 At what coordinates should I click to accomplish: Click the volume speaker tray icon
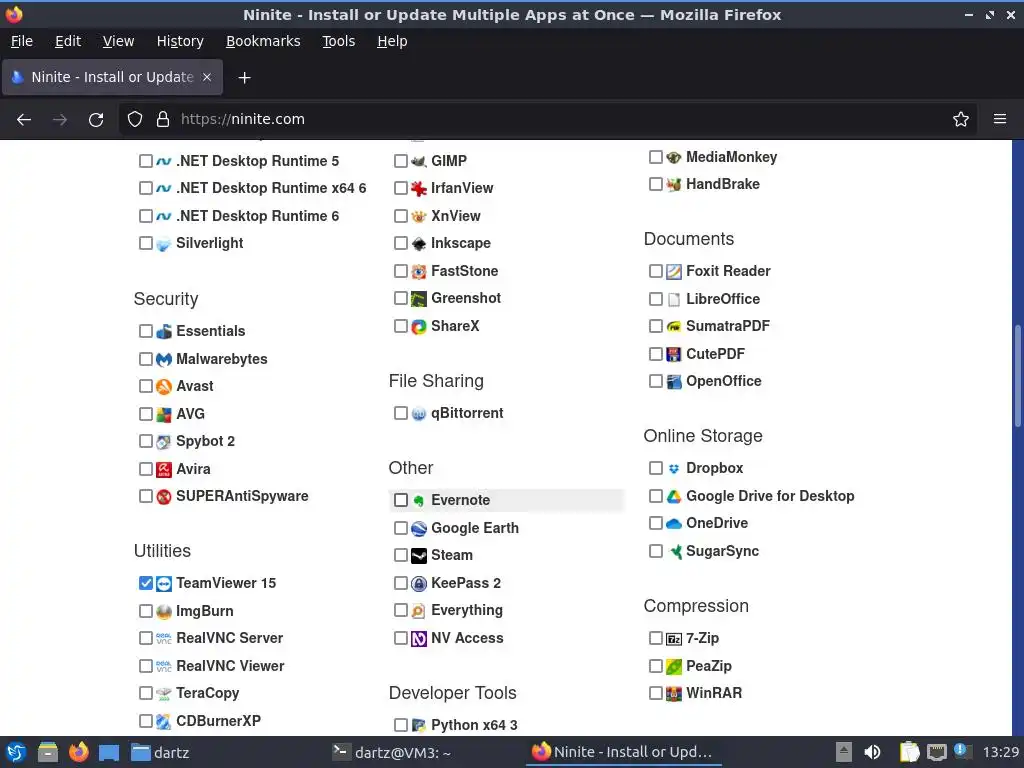[x=872, y=752]
